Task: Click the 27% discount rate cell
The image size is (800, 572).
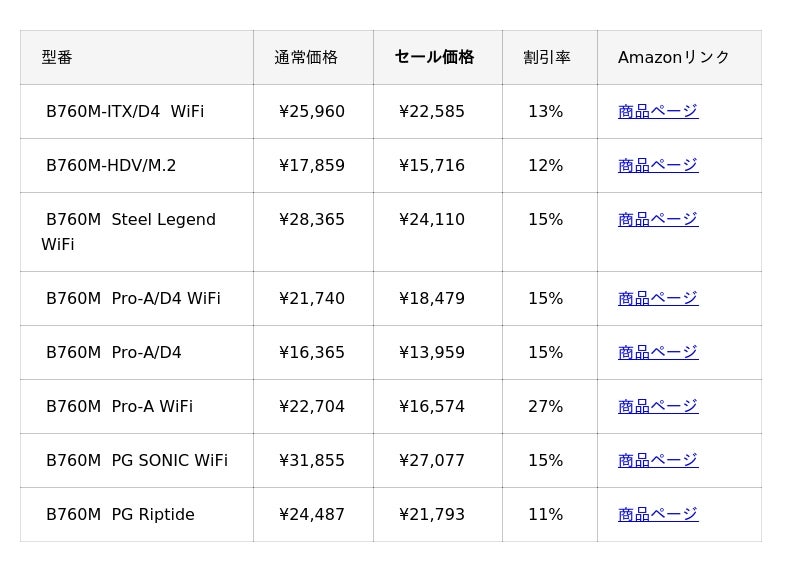Action: coord(545,406)
